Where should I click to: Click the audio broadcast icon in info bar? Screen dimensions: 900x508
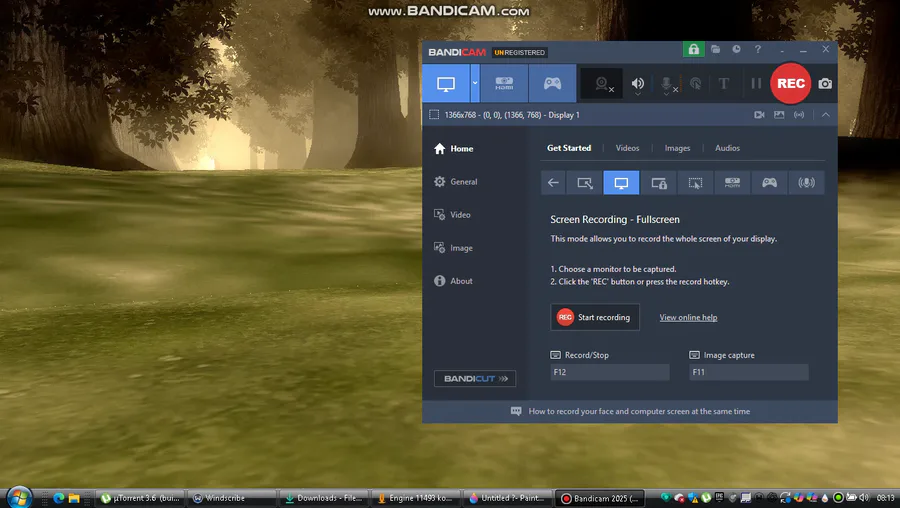[799, 115]
